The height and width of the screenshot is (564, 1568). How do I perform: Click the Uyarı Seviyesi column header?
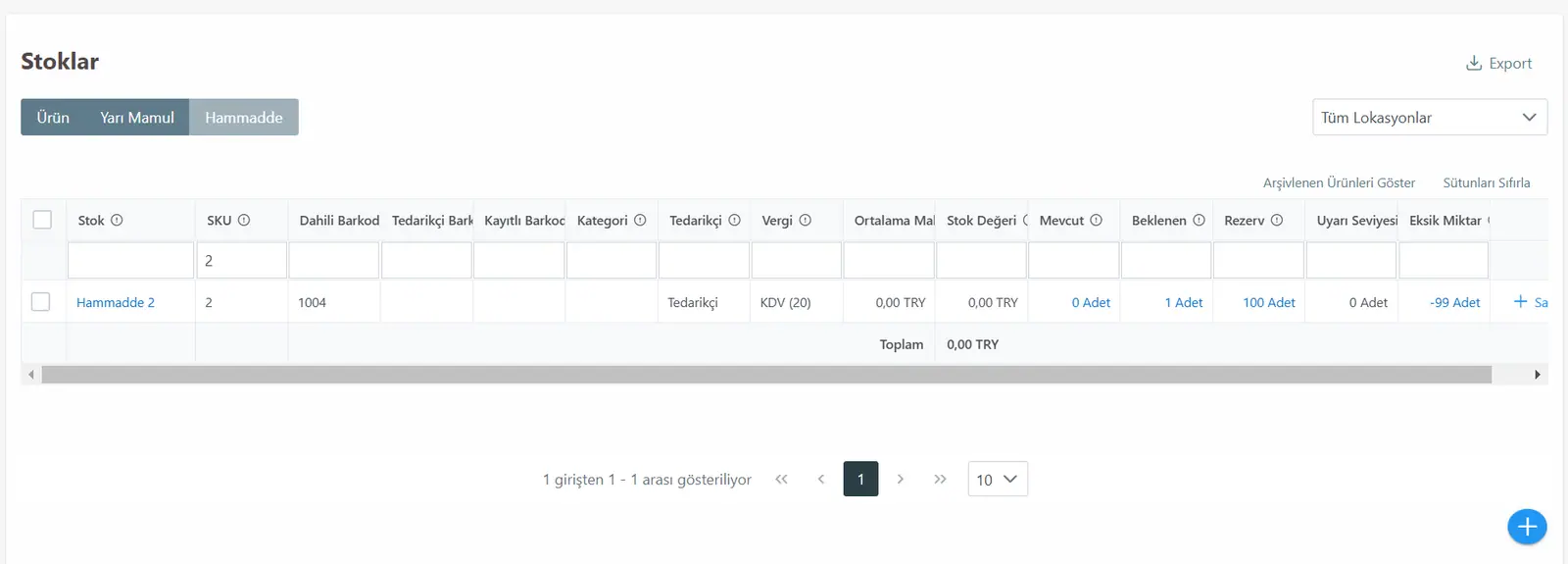click(x=1351, y=220)
